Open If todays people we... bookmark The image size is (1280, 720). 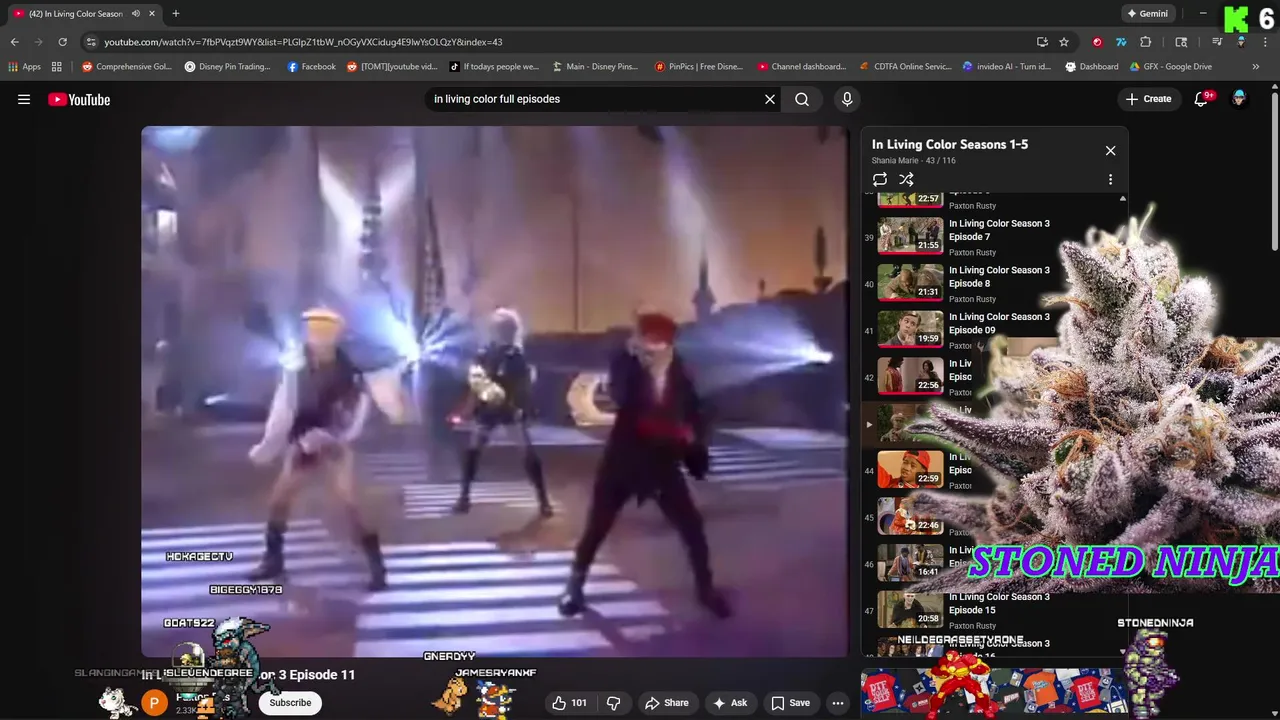pos(494,67)
